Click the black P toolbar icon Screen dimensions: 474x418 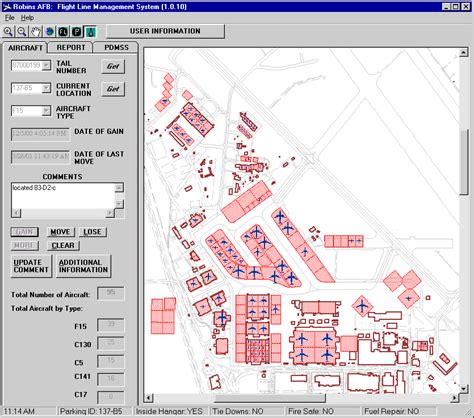pyautogui.click(x=77, y=32)
